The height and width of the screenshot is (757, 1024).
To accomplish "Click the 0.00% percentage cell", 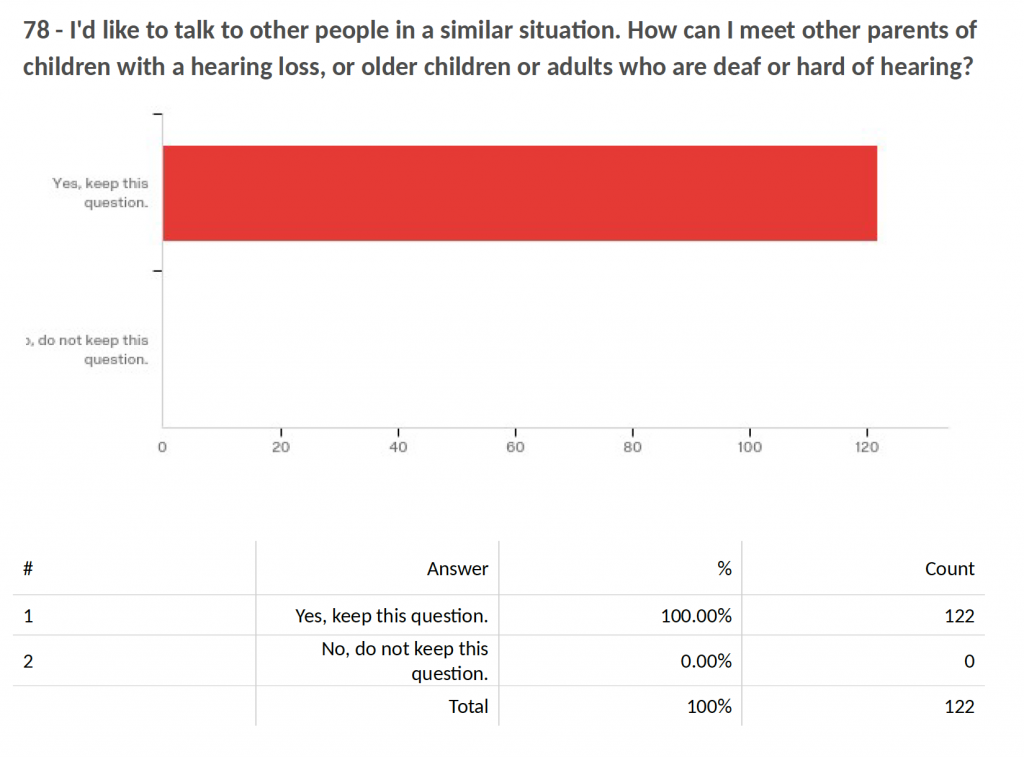I will click(x=706, y=661).
